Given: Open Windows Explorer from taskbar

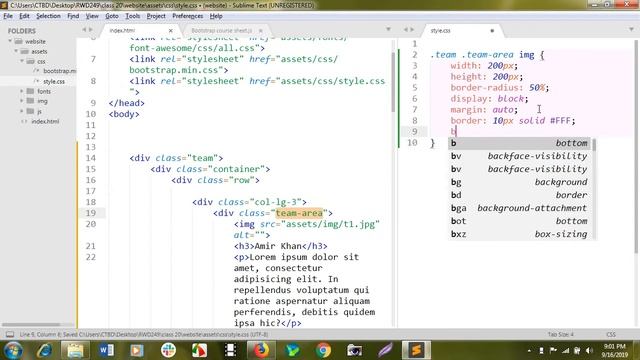Looking at the screenshot, I should pyautogui.click(x=75, y=350).
